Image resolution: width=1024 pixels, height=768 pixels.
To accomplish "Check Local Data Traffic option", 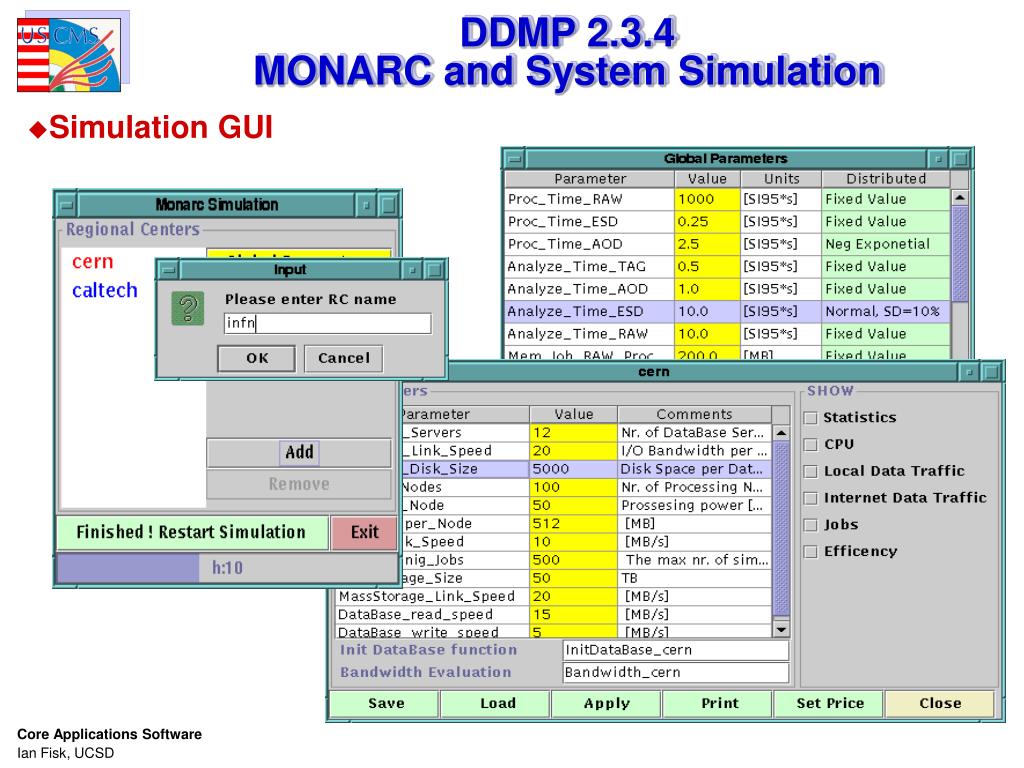I will point(810,472).
